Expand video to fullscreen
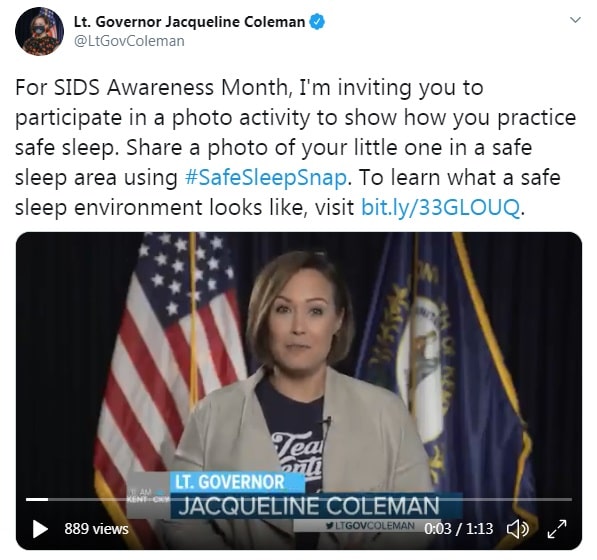597x560 pixels. click(557, 529)
